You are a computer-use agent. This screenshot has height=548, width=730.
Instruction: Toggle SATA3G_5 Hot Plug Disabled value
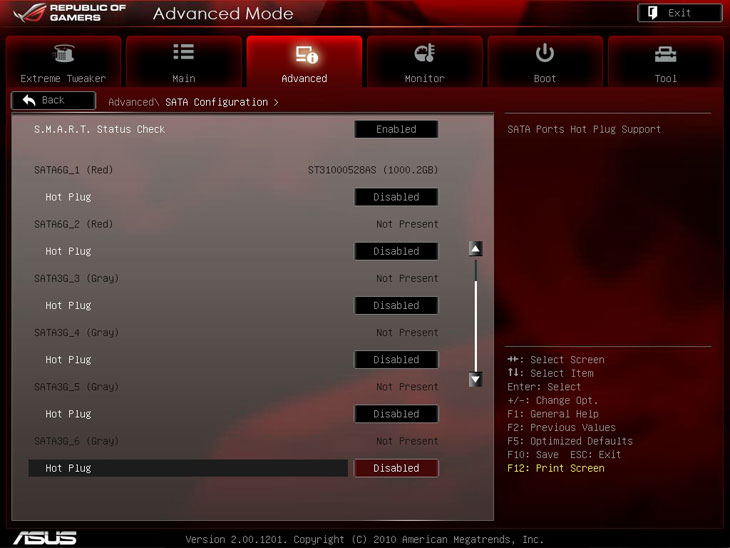(x=396, y=413)
